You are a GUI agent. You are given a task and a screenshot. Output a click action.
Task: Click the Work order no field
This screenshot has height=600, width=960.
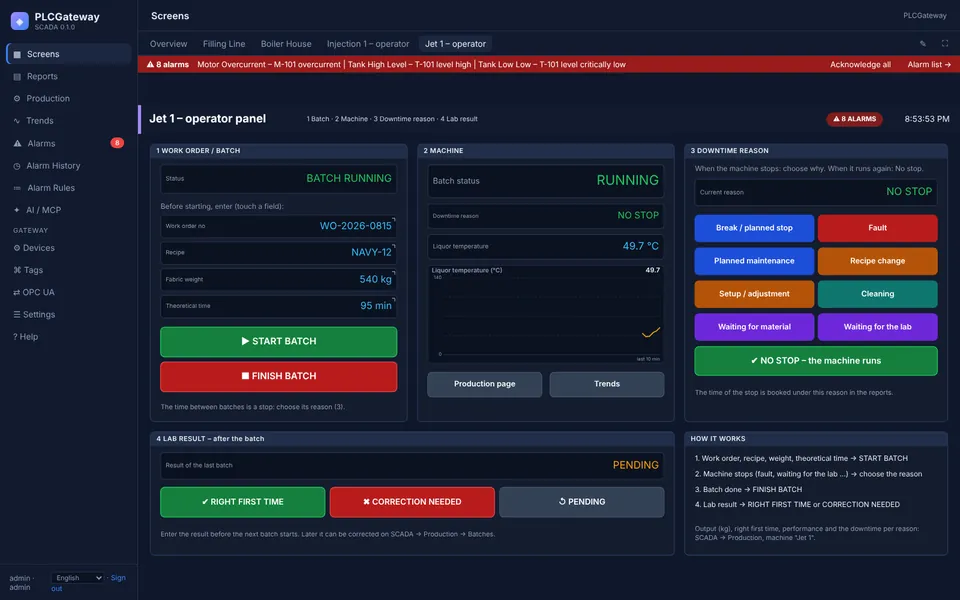279,226
